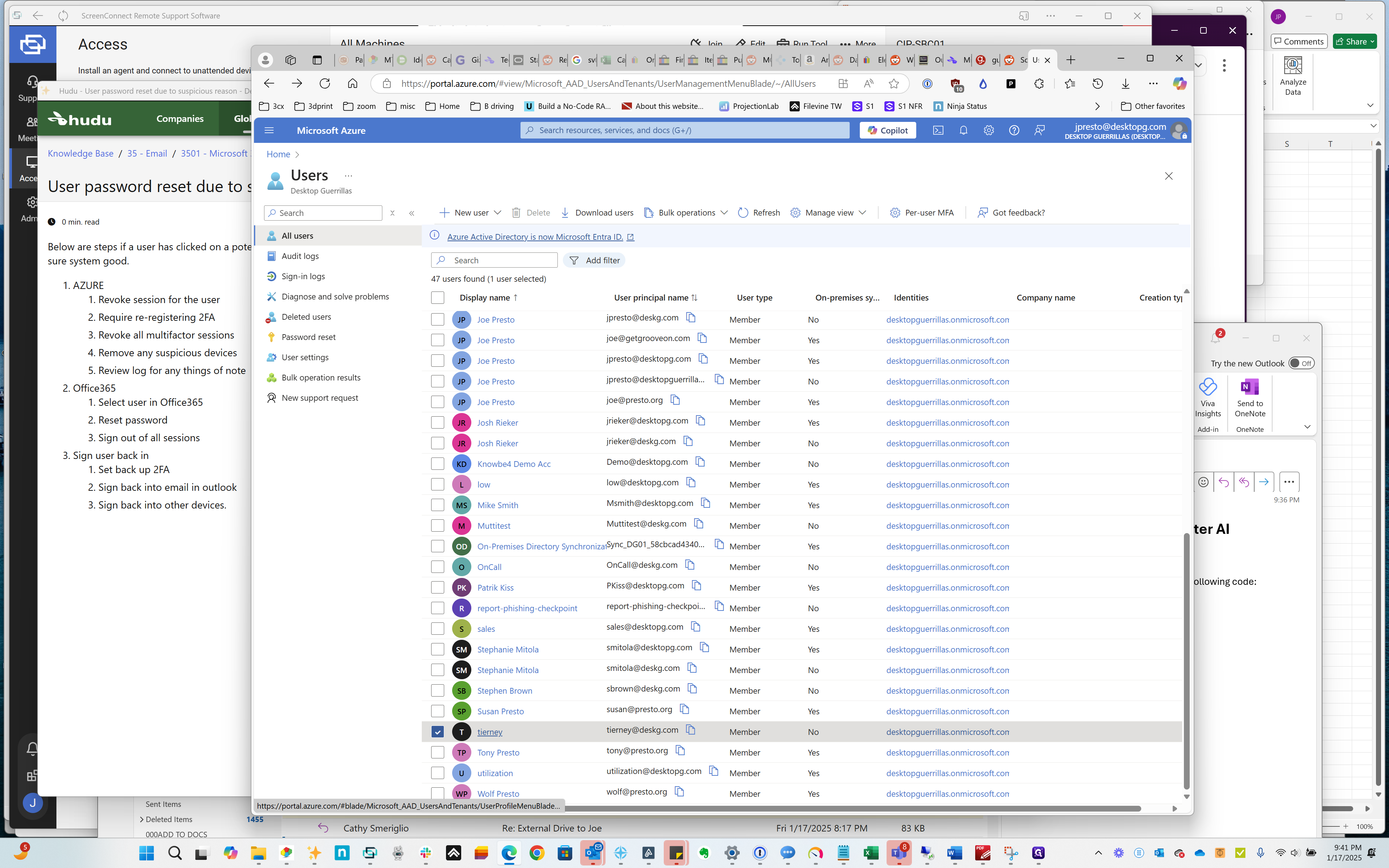The image size is (1389, 868).
Task: Check the Susan Presto row checkbox
Action: click(437, 711)
